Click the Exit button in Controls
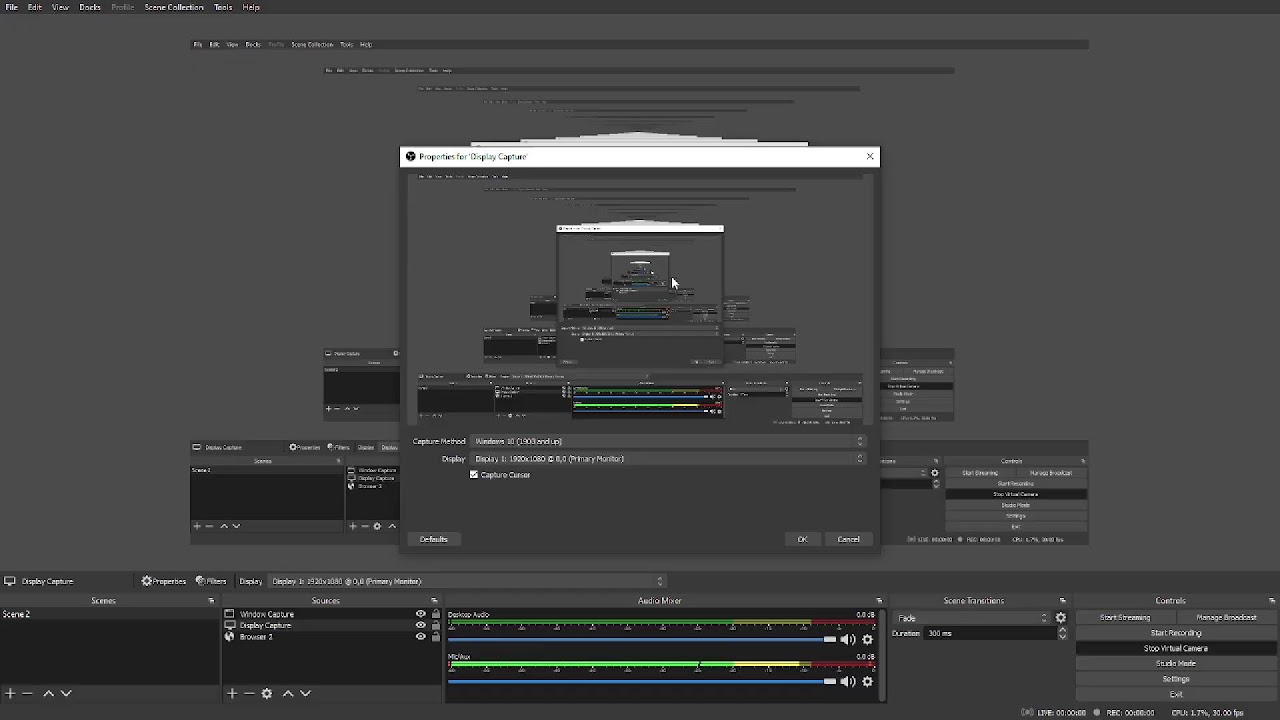The height and width of the screenshot is (720, 1280). [1176, 694]
